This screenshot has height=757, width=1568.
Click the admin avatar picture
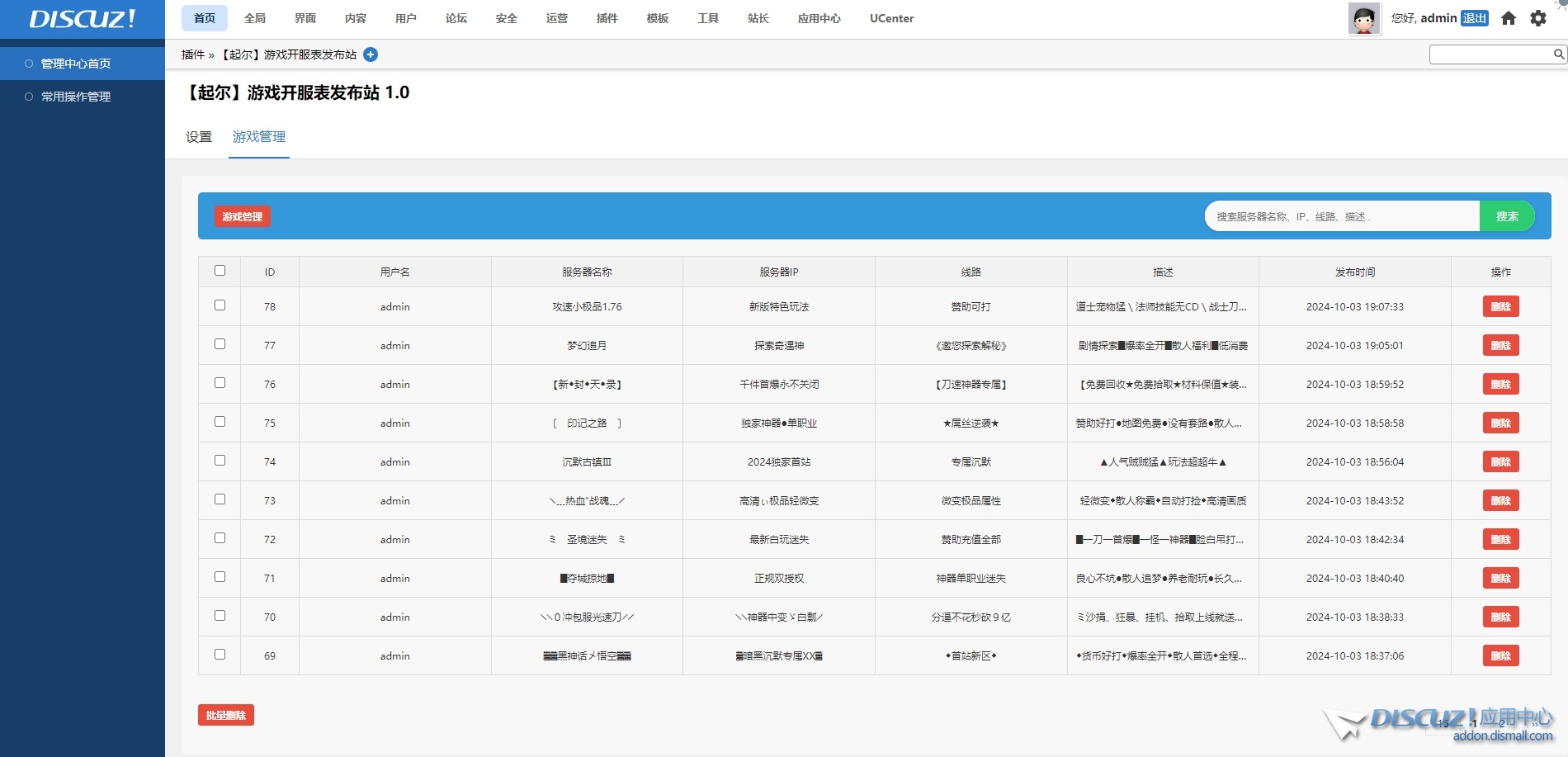click(1364, 18)
